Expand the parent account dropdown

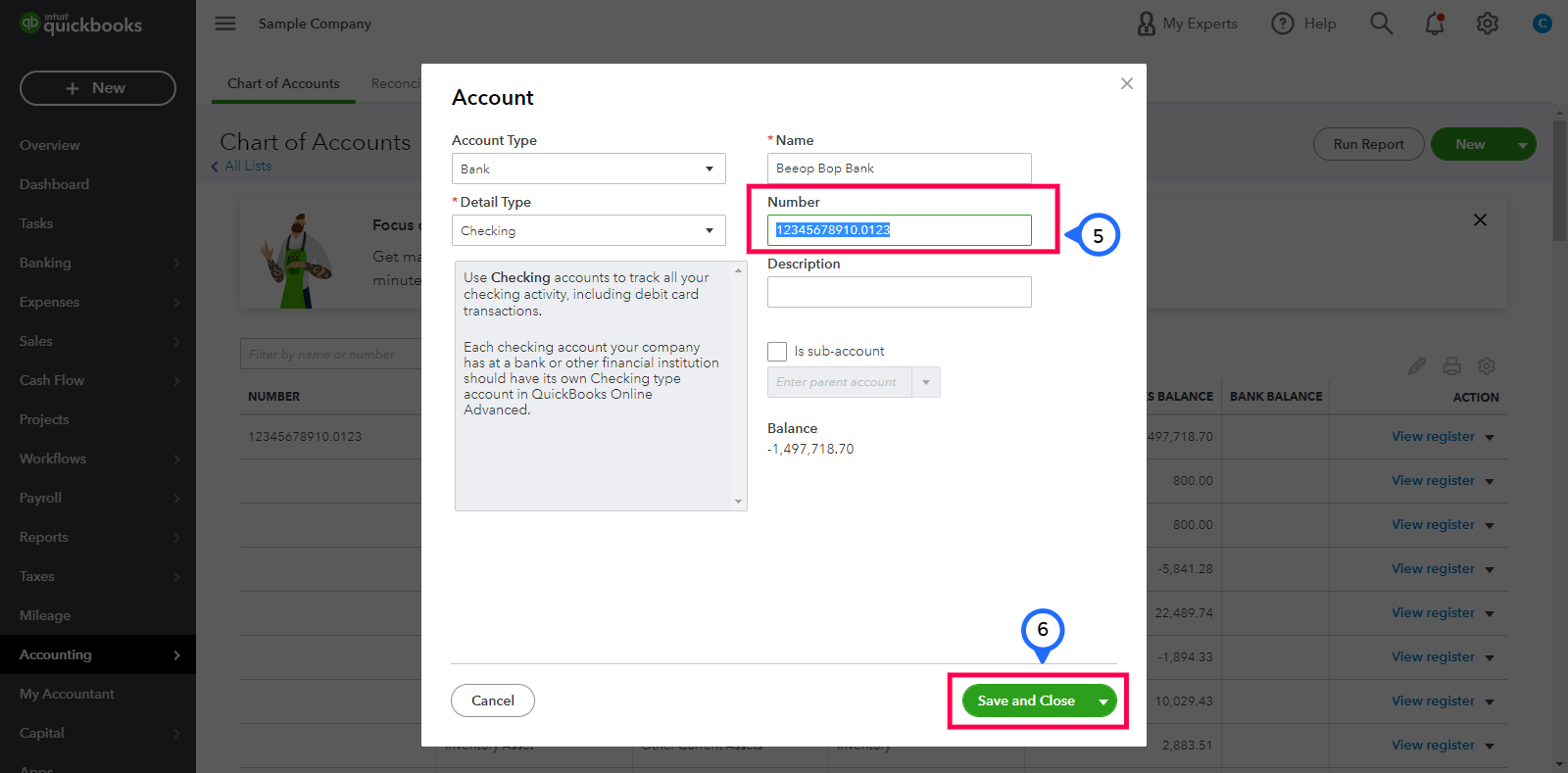point(926,382)
